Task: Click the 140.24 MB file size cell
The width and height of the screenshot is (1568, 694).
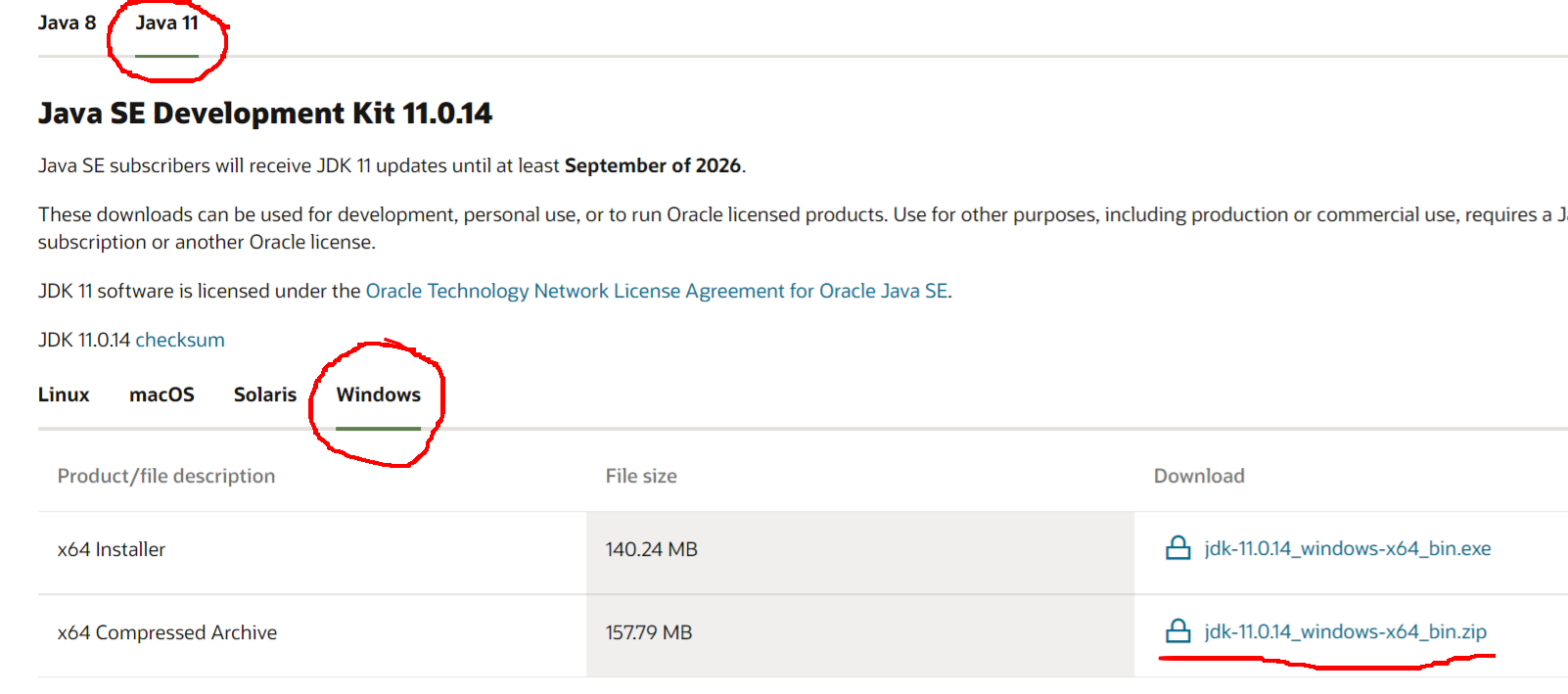Action: 651,549
